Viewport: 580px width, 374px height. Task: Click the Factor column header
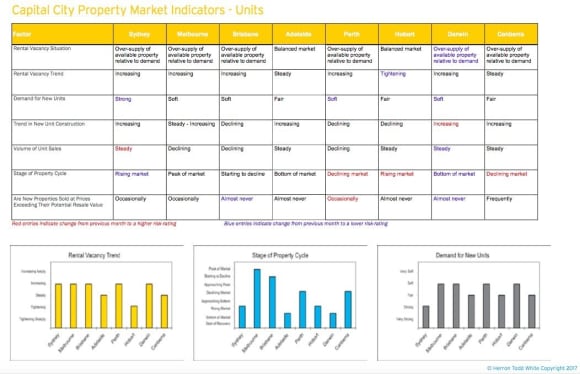[x=62, y=34]
